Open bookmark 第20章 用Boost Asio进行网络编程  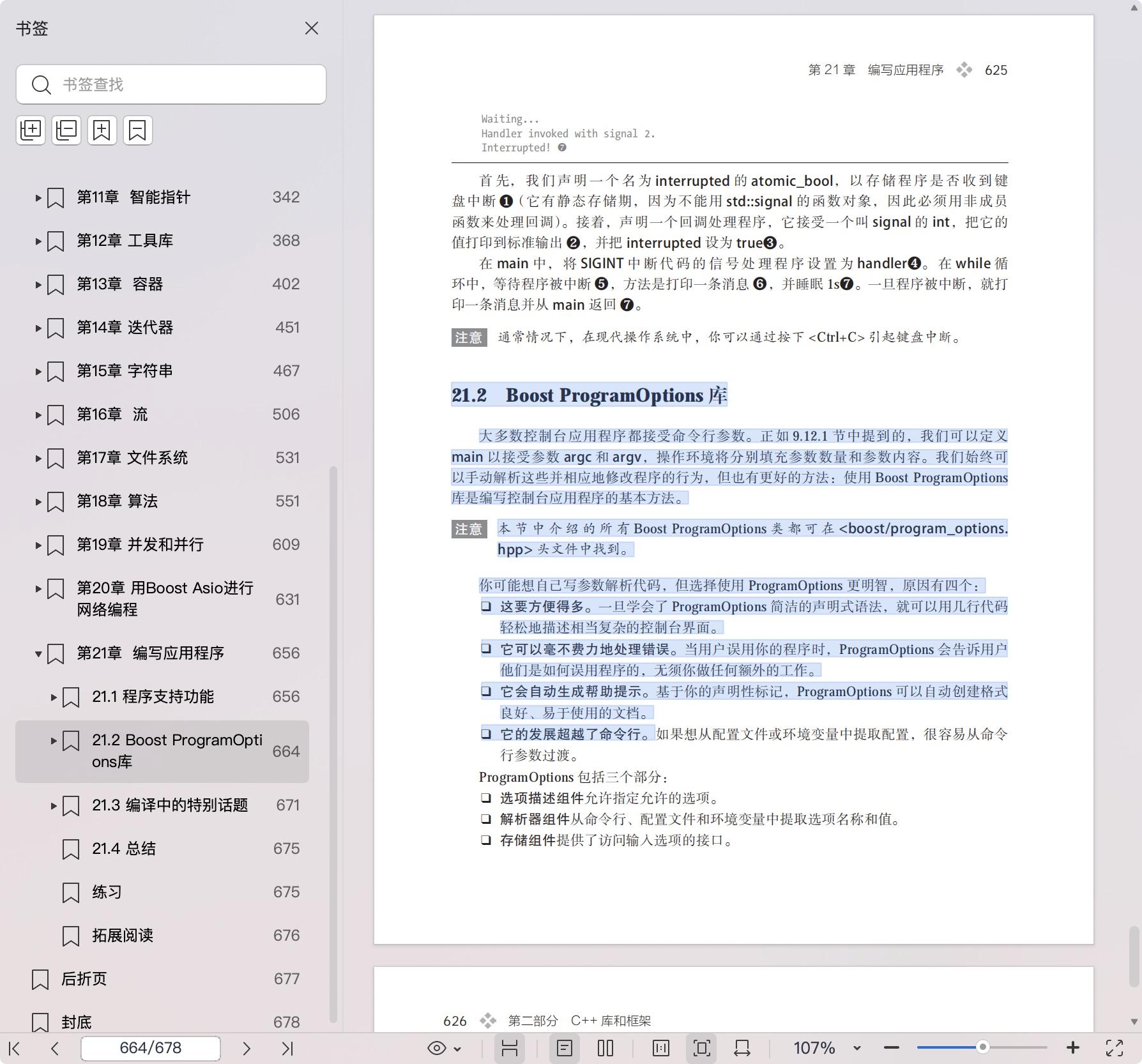click(x=165, y=598)
